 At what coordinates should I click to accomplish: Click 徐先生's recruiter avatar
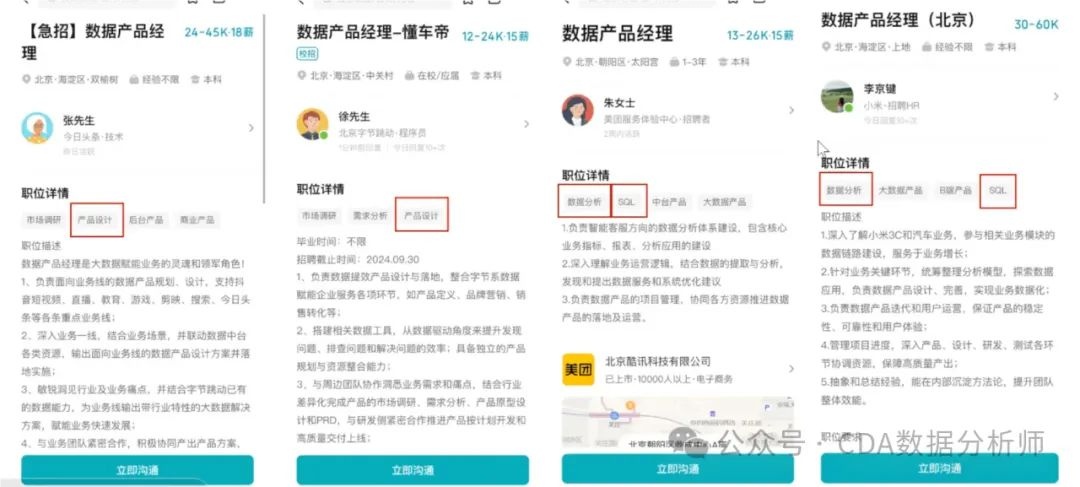(x=313, y=124)
